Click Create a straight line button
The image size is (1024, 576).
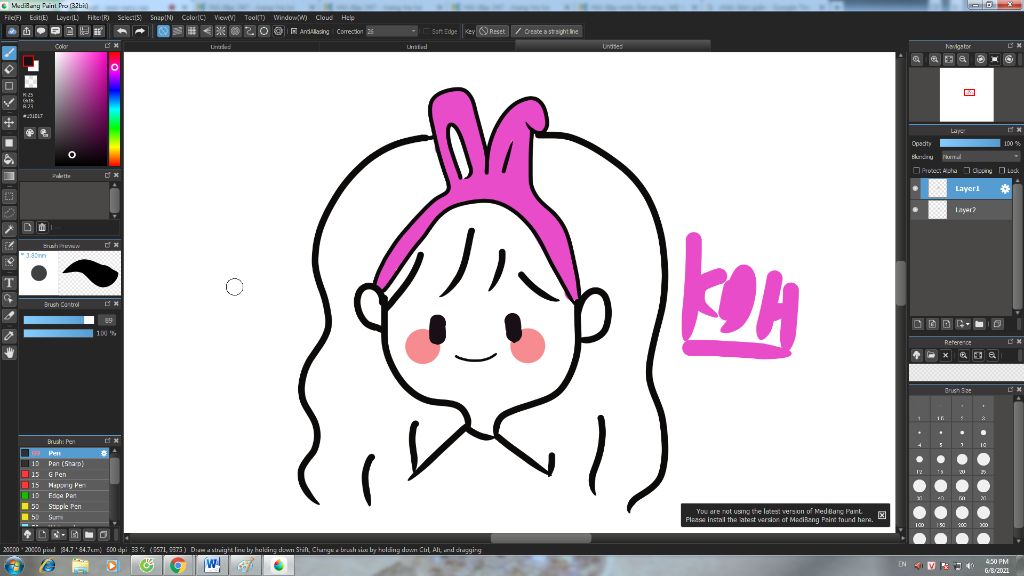(546, 31)
